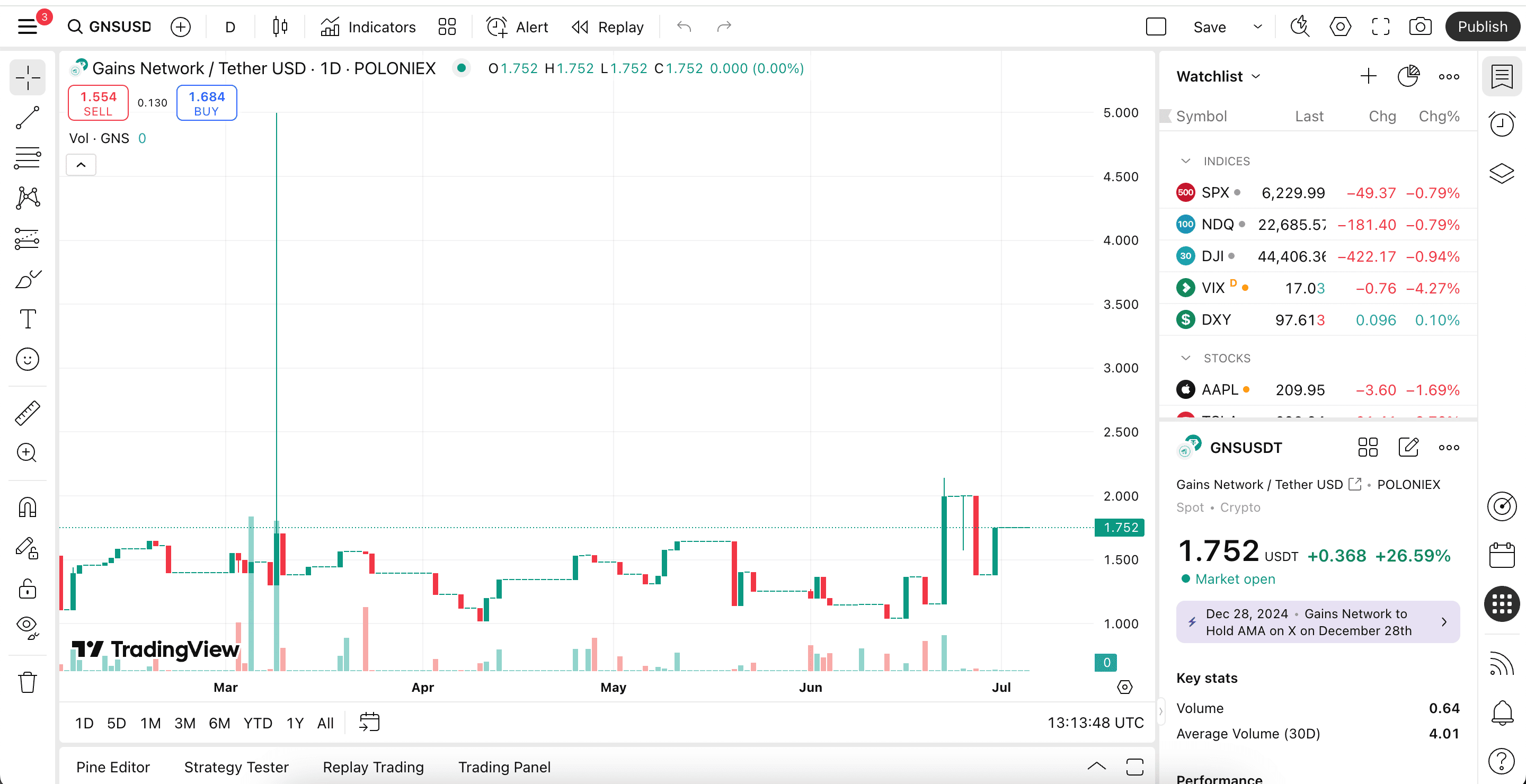Open the Strategy Tester tab
The image size is (1526, 784).
pos(236,768)
